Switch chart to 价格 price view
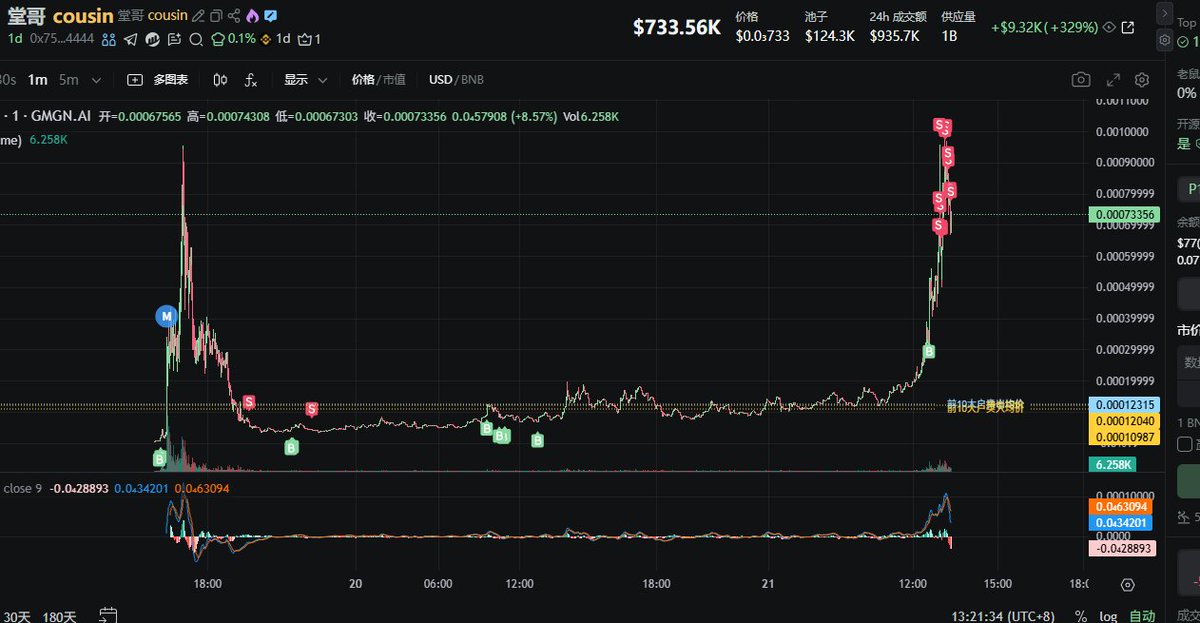 (363, 79)
